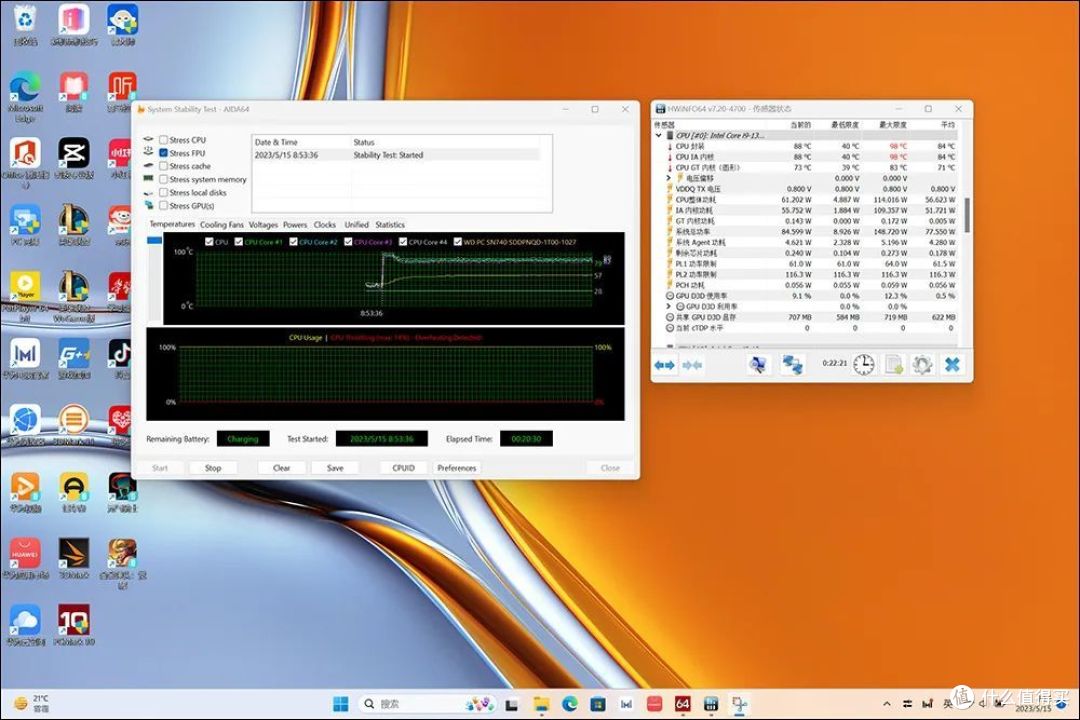Enable Stress GPU(s) checkbox
1080x720 pixels.
[x=164, y=205]
